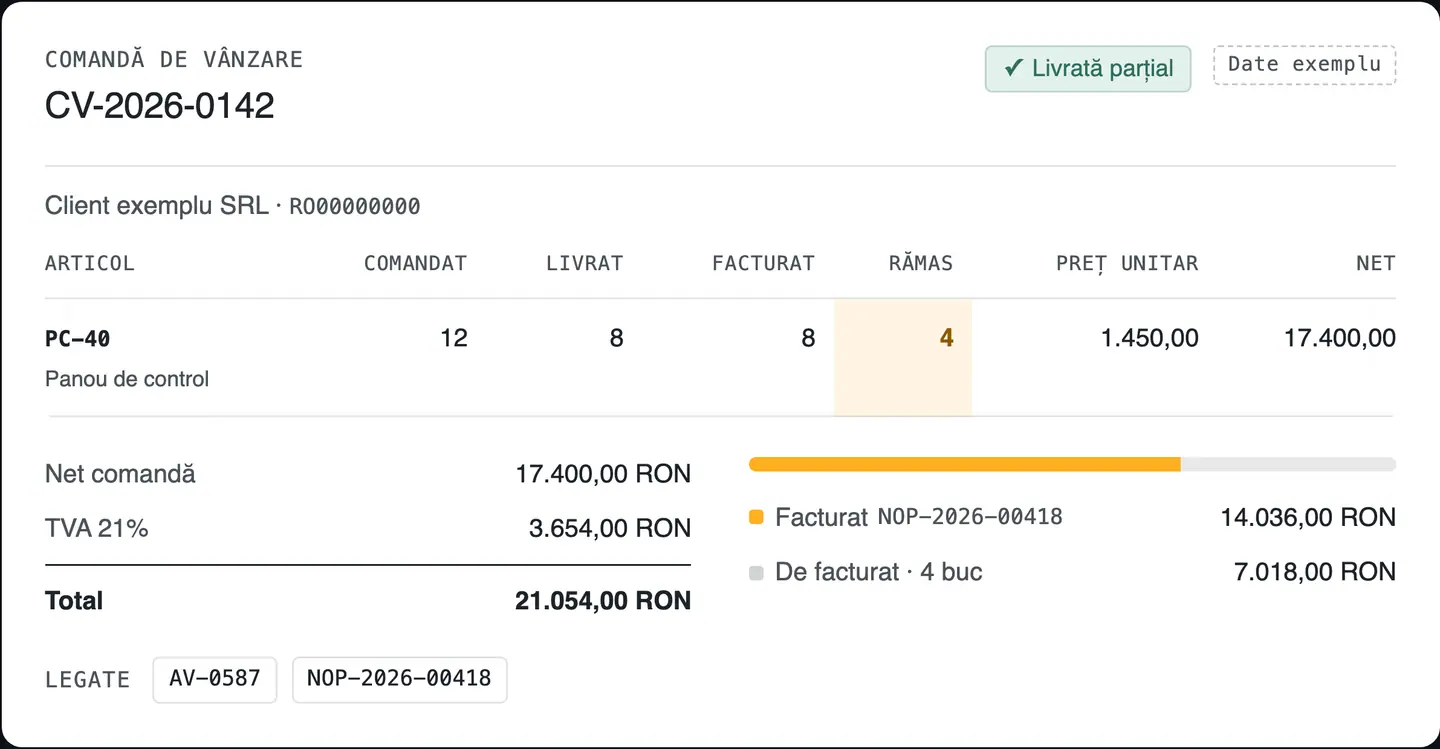Select the invoiced amount 14.036,00 RON
Viewport: 1440px width, 749px height.
point(1308,517)
